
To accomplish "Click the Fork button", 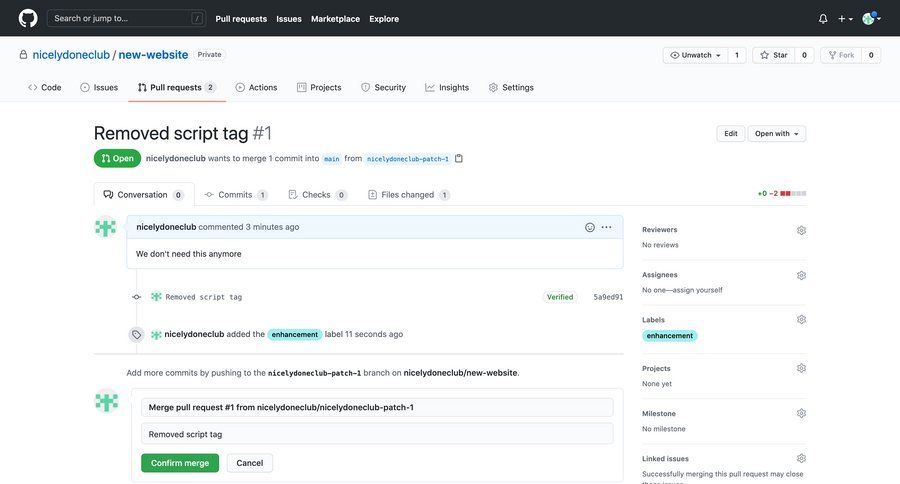I will 841,55.
